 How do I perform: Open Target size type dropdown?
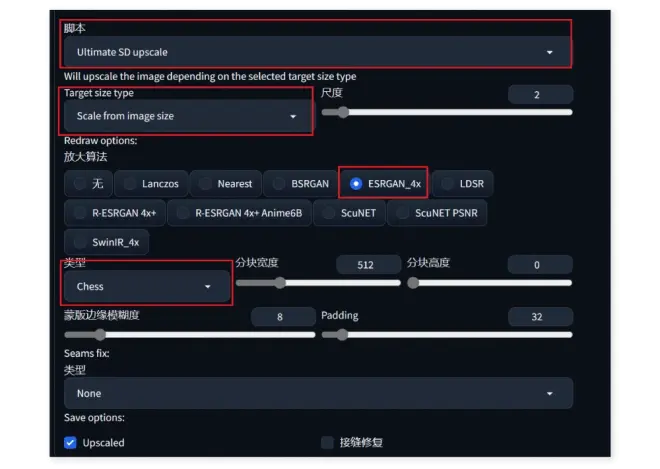[x=187, y=116]
